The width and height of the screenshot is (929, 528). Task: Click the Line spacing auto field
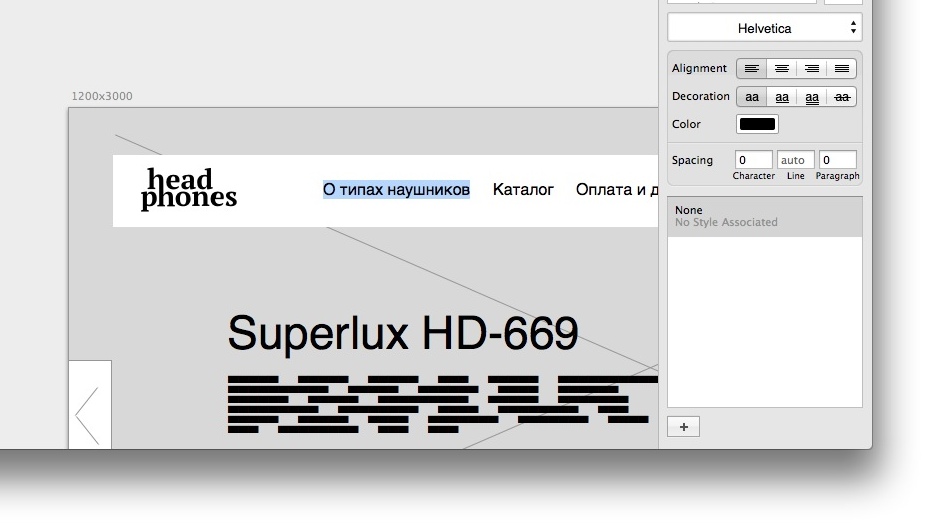(795, 160)
